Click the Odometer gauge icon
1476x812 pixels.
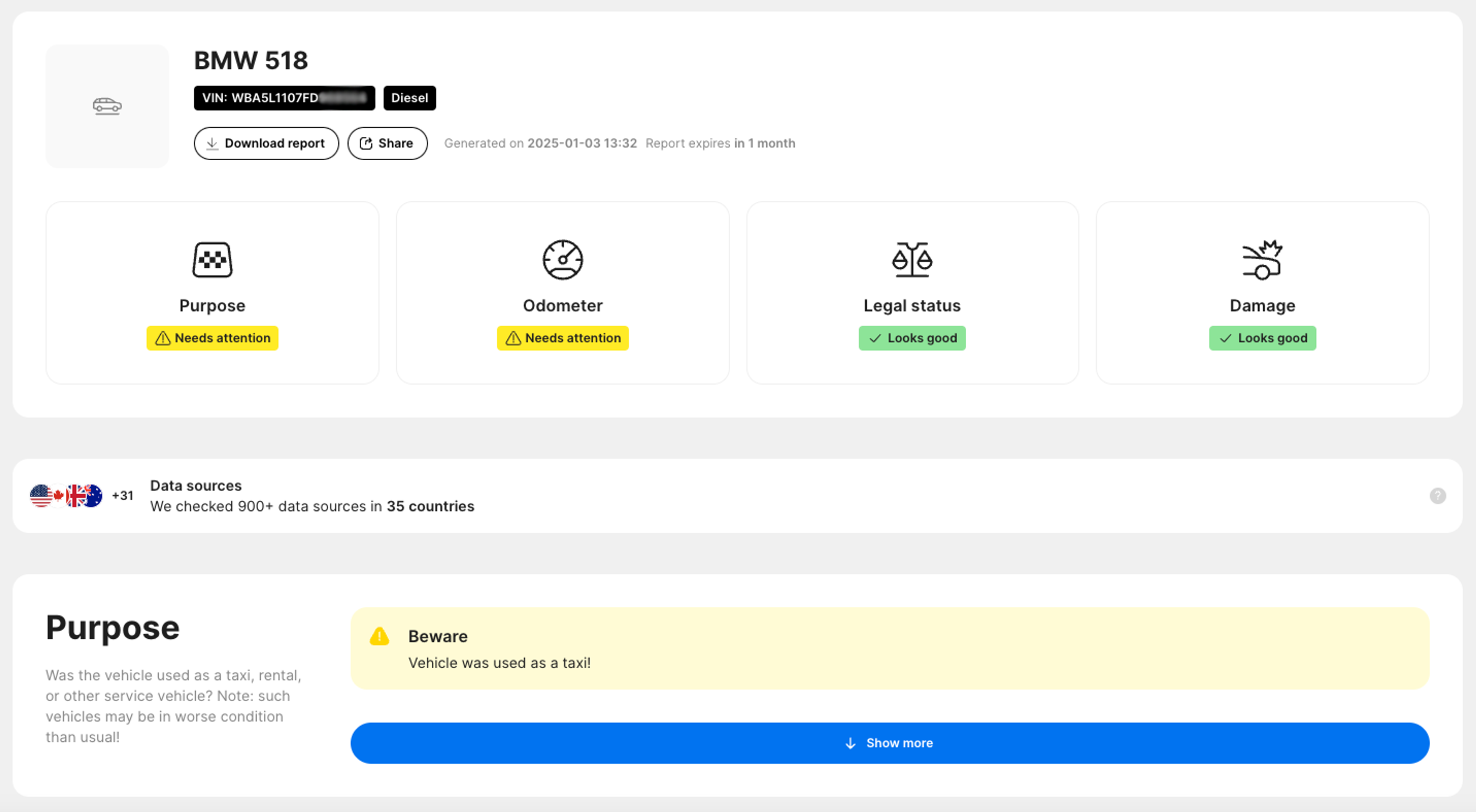click(x=562, y=260)
